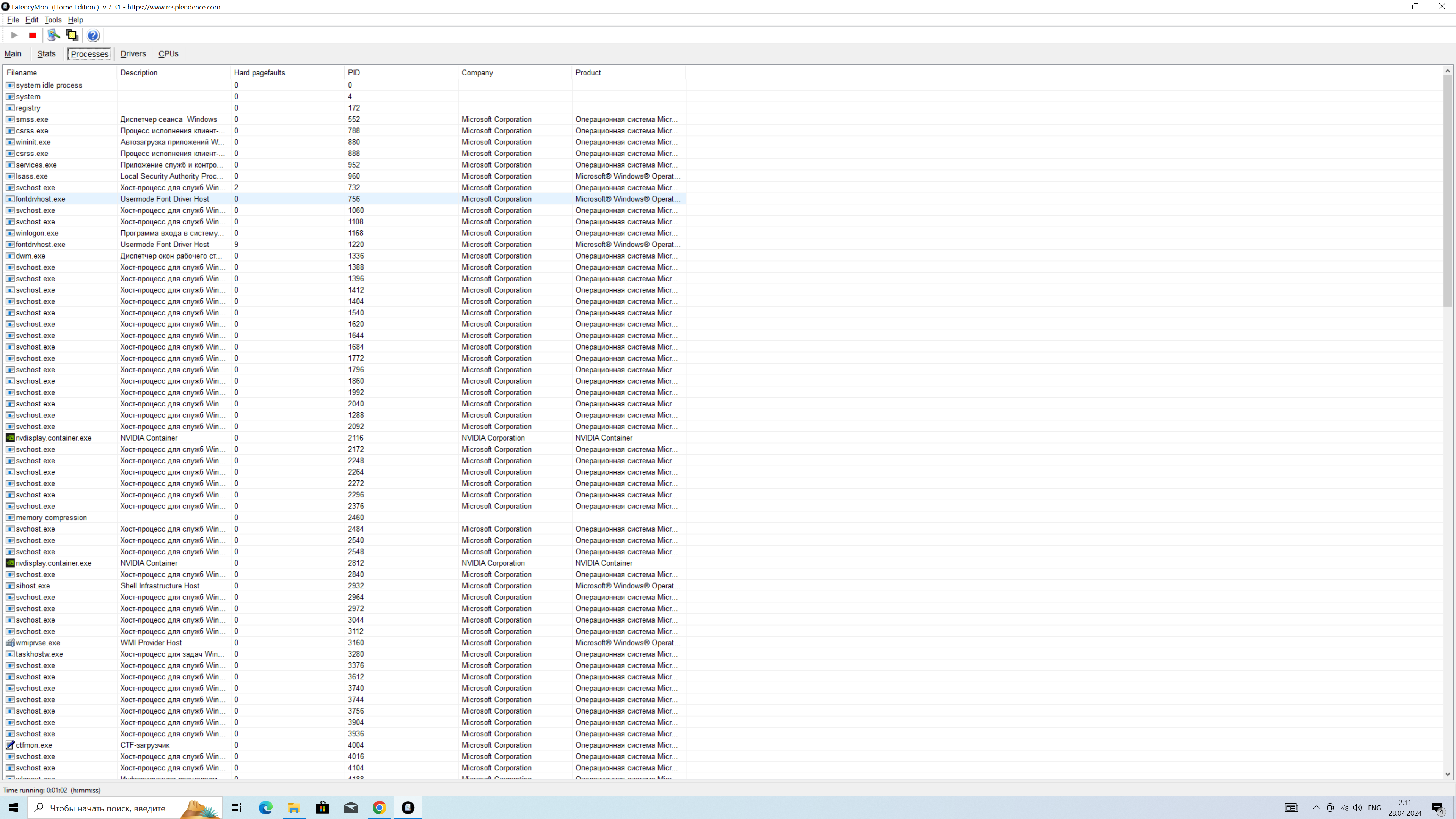Sort by the PID column header

coord(354,73)
